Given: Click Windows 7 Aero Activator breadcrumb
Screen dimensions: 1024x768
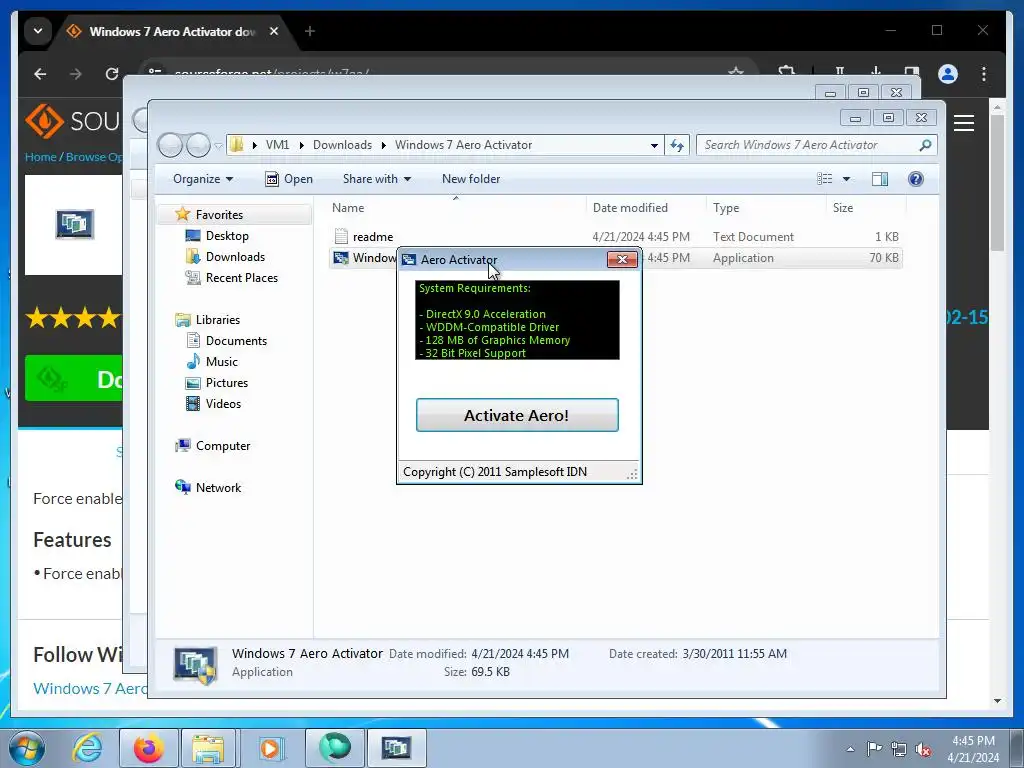Looking at the screenshot, I should [x=463, y=145].
